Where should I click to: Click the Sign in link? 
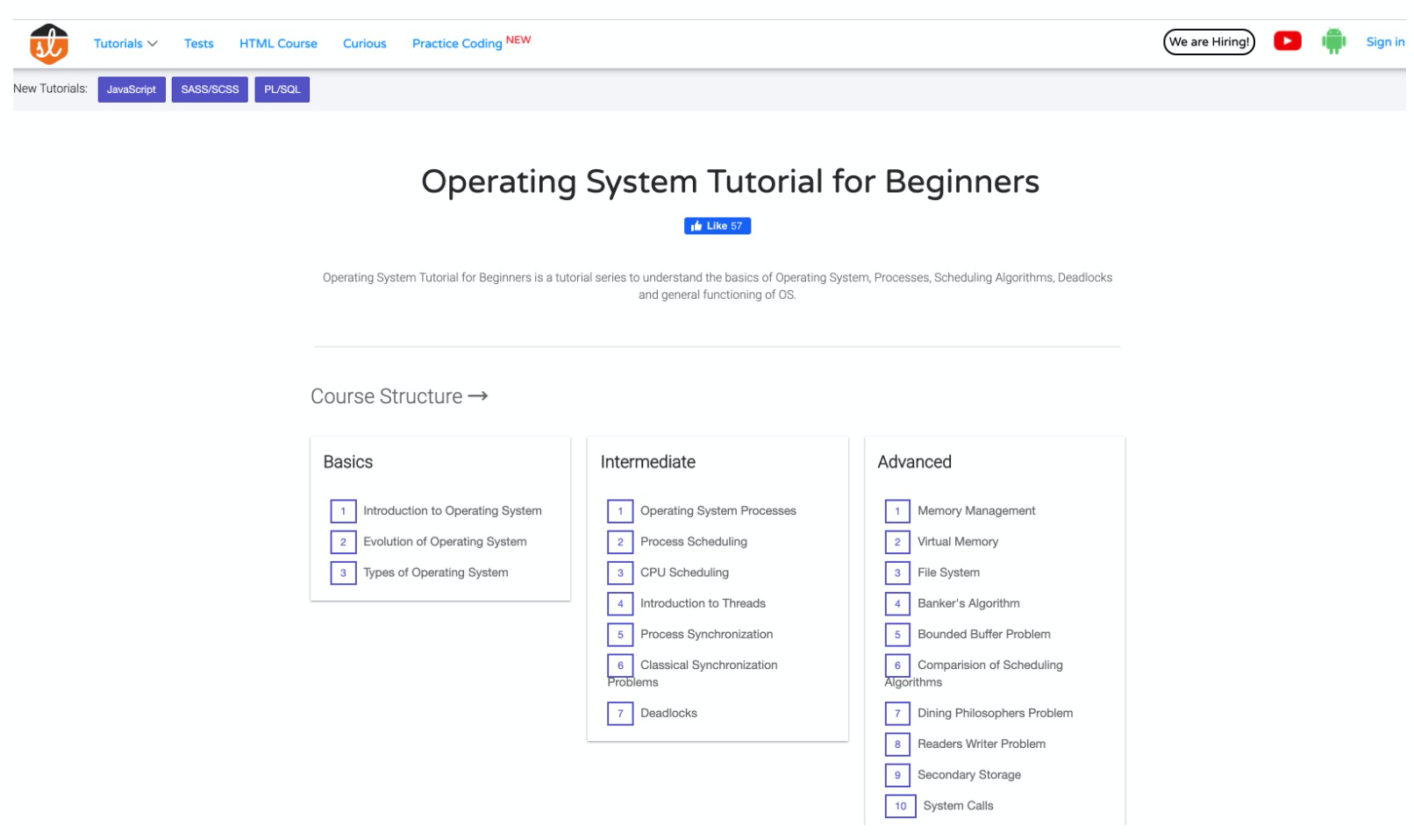1385,41
